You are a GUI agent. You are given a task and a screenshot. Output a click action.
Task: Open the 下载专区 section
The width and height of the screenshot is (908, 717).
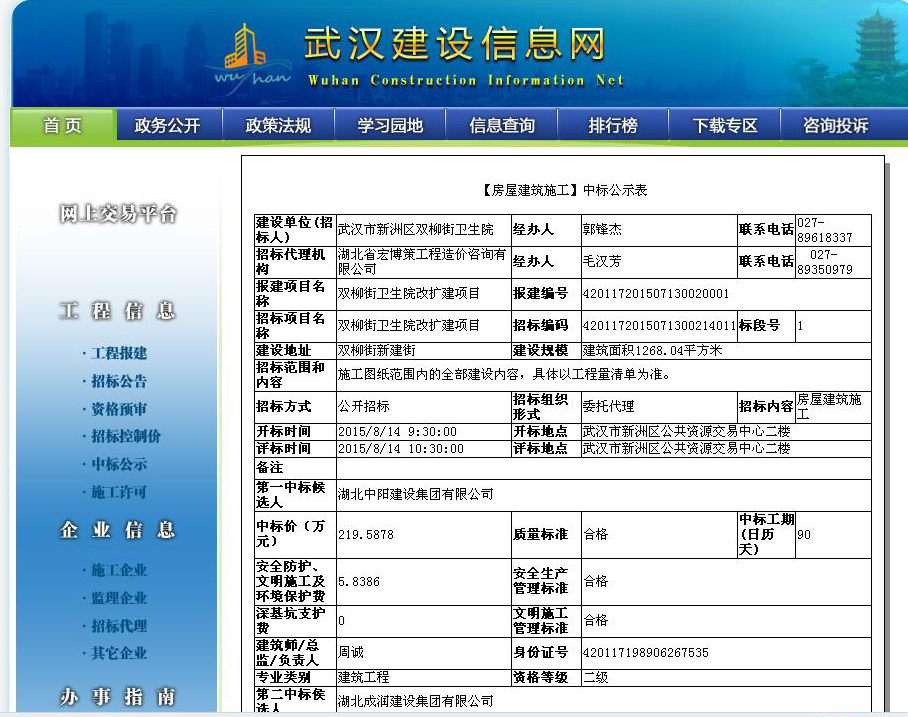725,126
